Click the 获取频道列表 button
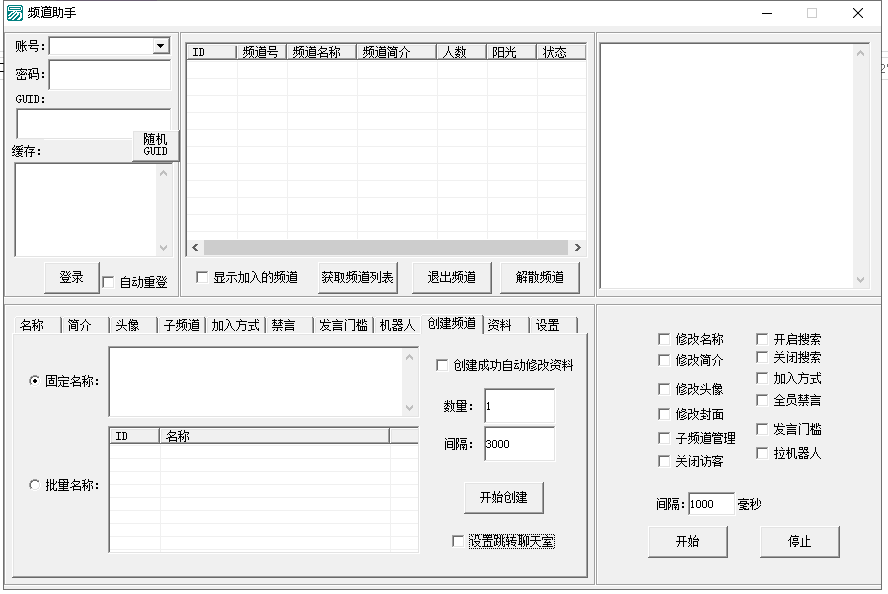The image size is (888, 594). [357, 277]
